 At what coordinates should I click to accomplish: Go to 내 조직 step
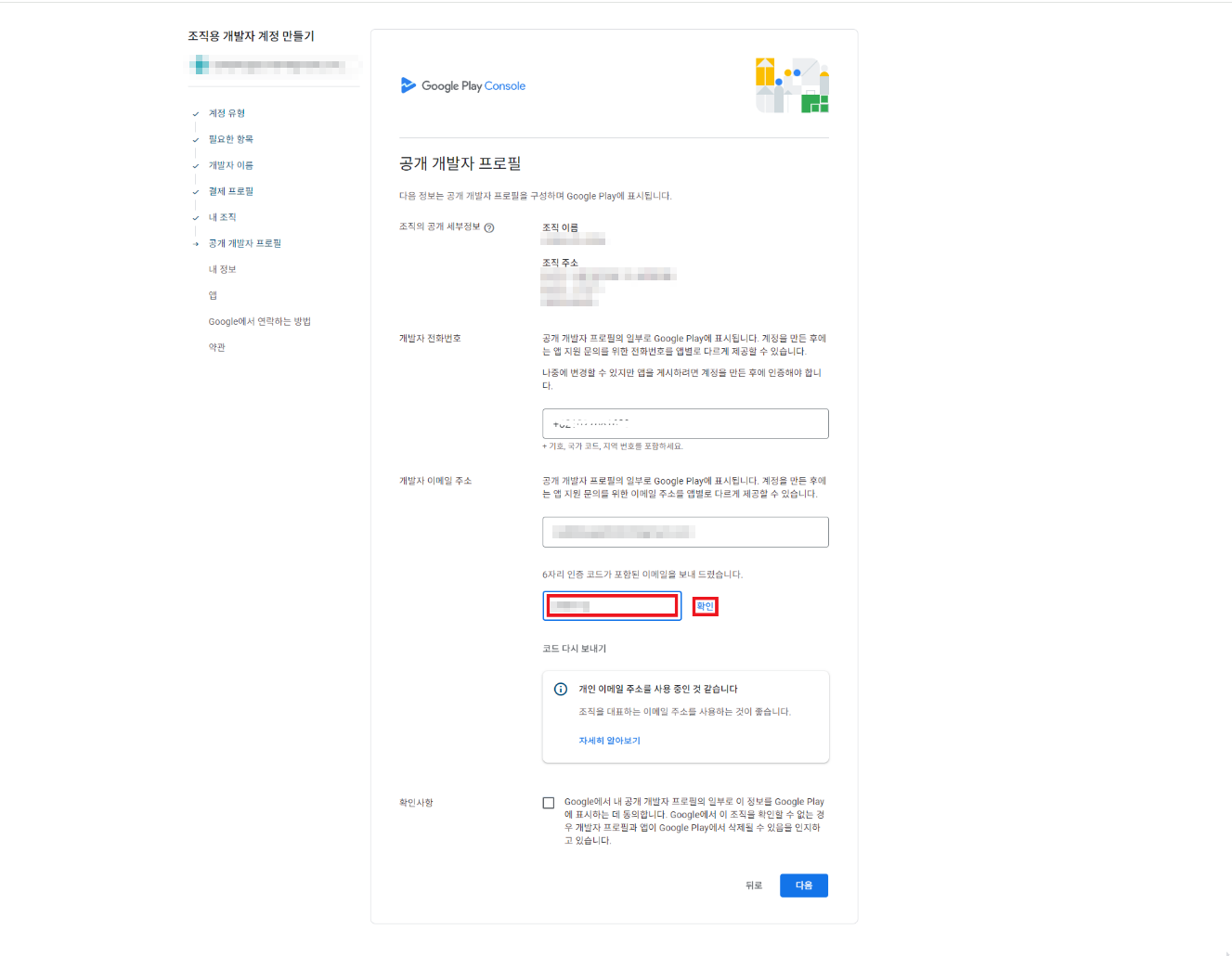pyautogui.click(x=222, y=217)
